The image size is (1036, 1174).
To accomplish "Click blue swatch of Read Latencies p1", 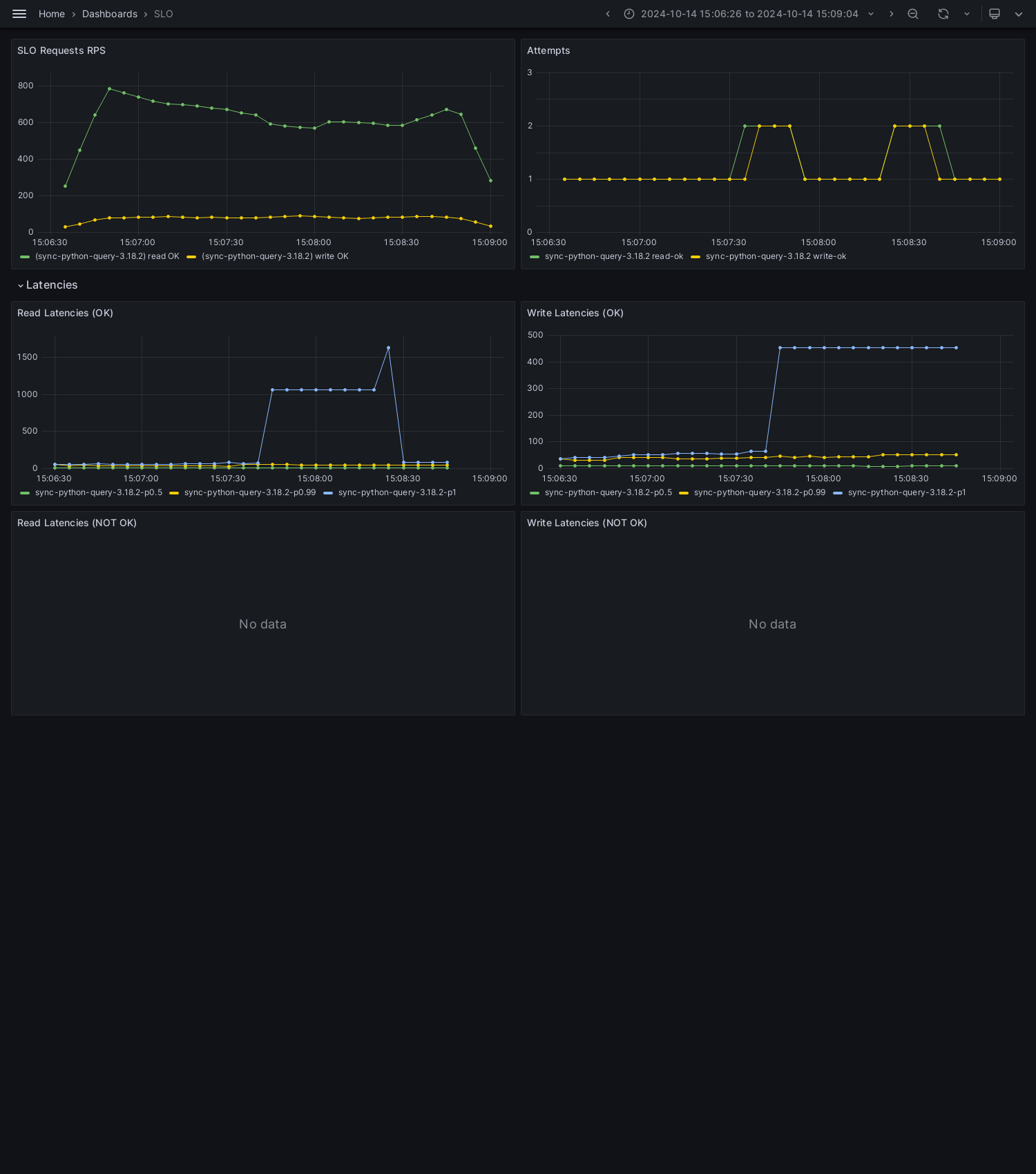I will tap(328, 493).
